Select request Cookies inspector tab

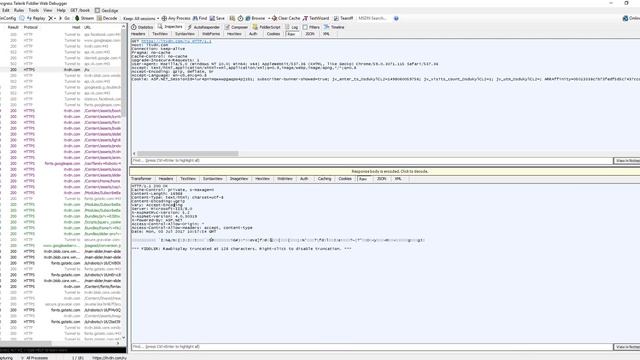click(273, 34)
